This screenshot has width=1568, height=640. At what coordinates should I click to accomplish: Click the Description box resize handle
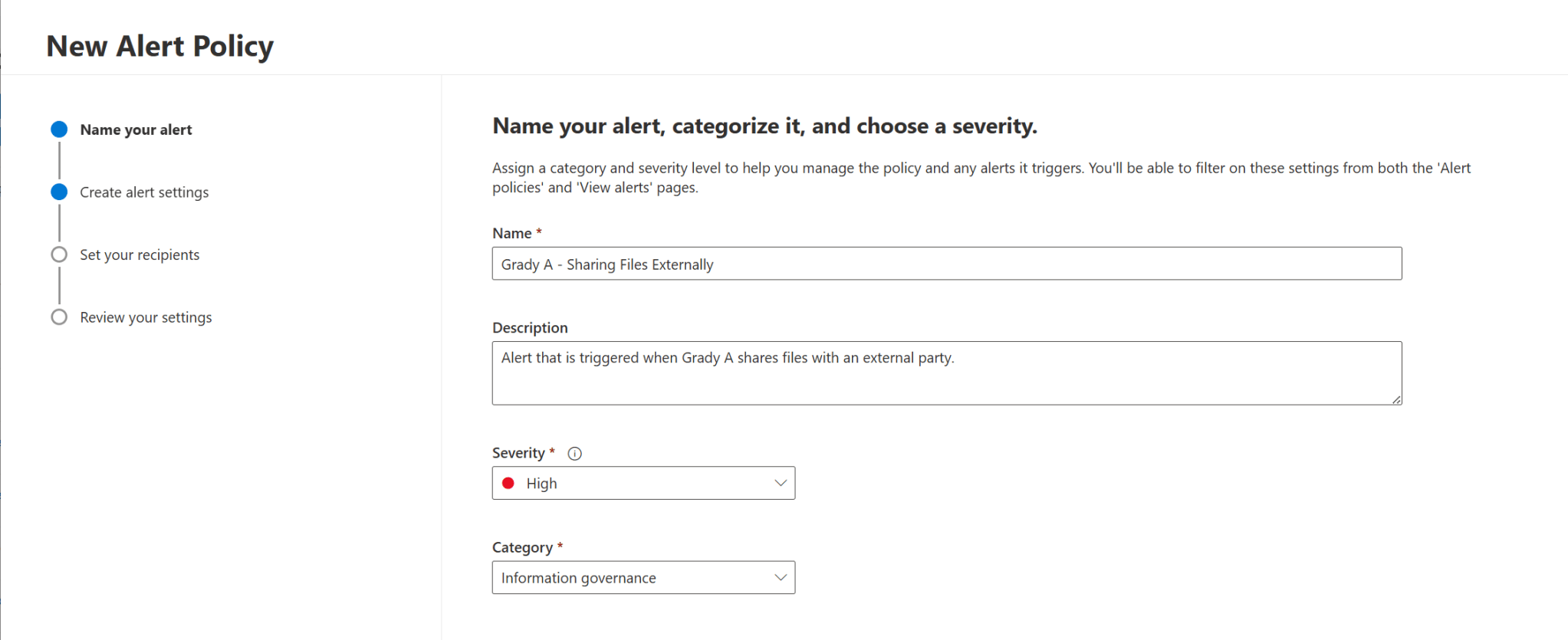point(1397,399)
